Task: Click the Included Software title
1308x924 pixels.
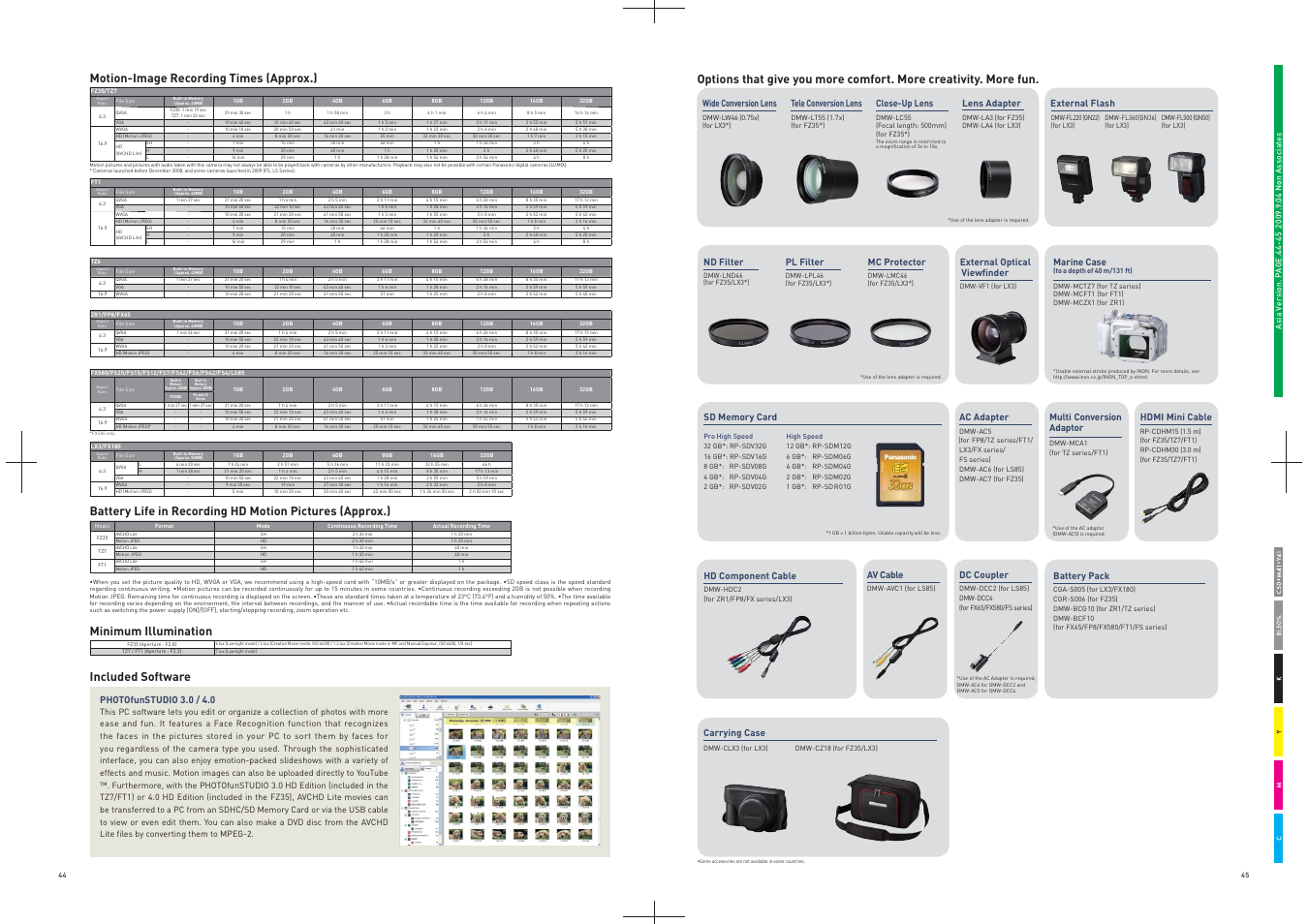Action: tap(140, 677)
